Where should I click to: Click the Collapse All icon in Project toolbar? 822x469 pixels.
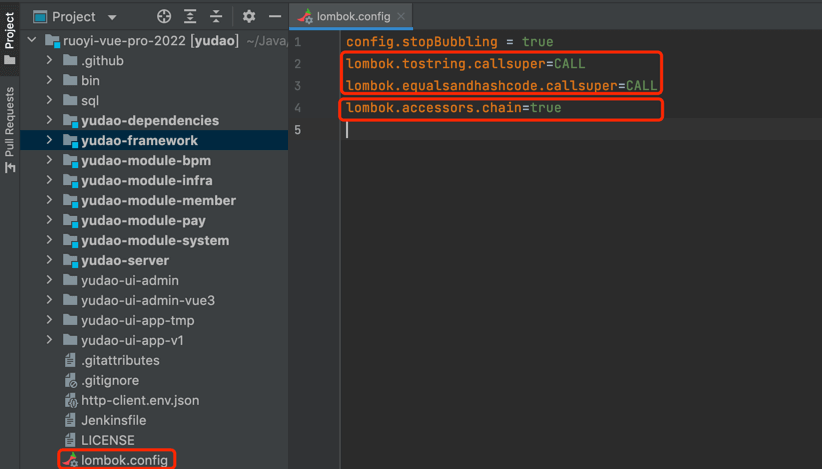click(x=216, y=17)
